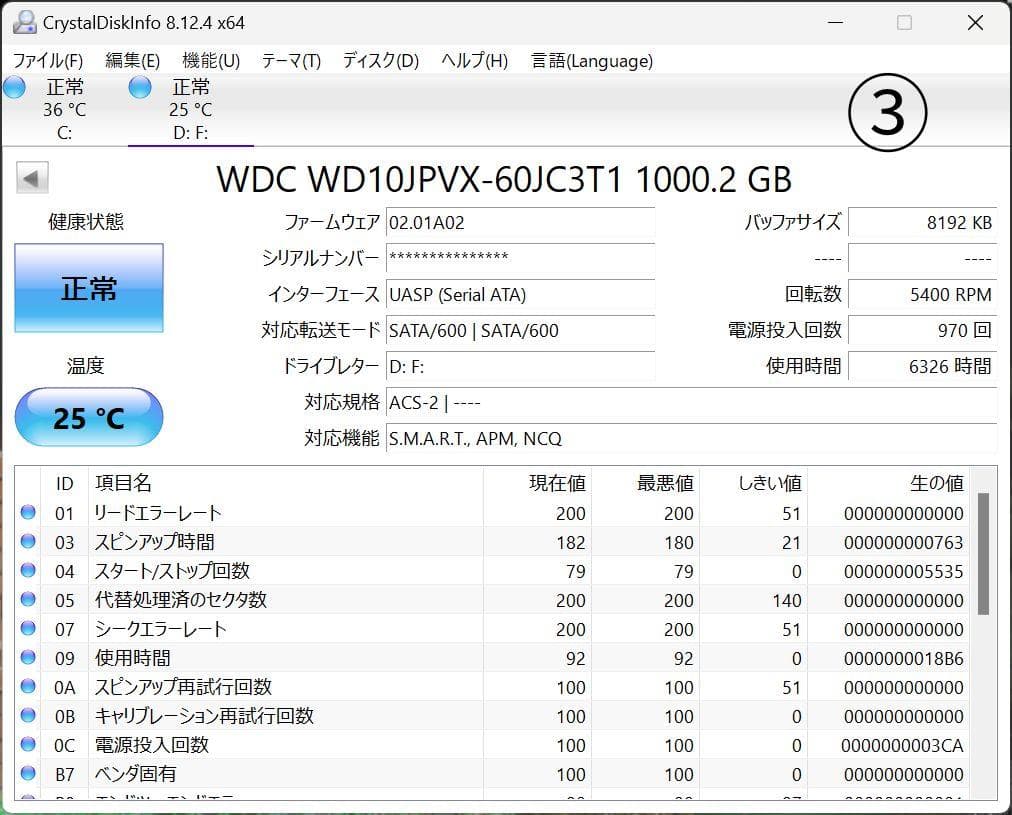Screen dimensions: 1012x815
Task: Click the rotation rate value 5400 RPM
Action: [922, 294]
